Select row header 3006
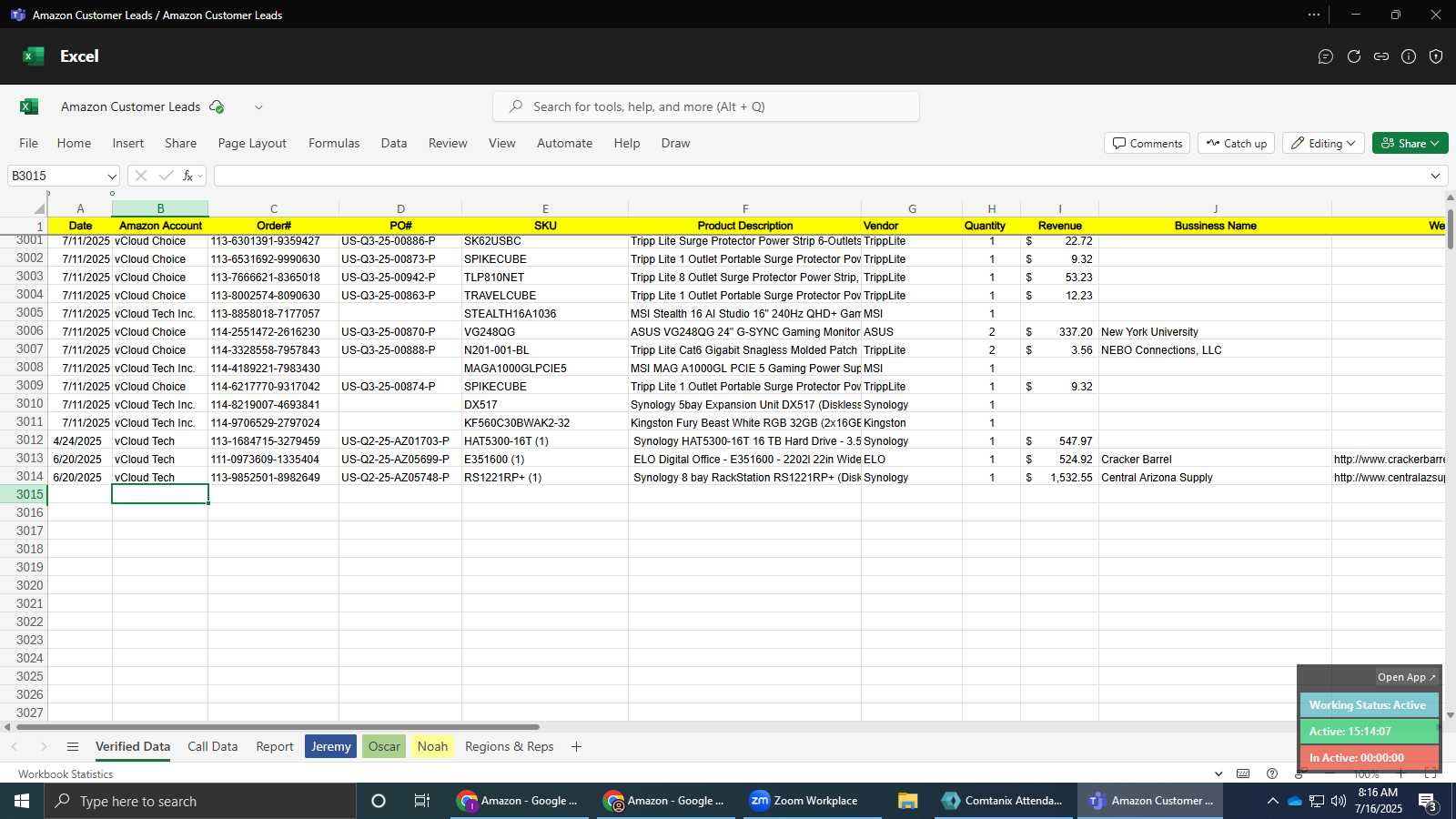 point(29,331)
